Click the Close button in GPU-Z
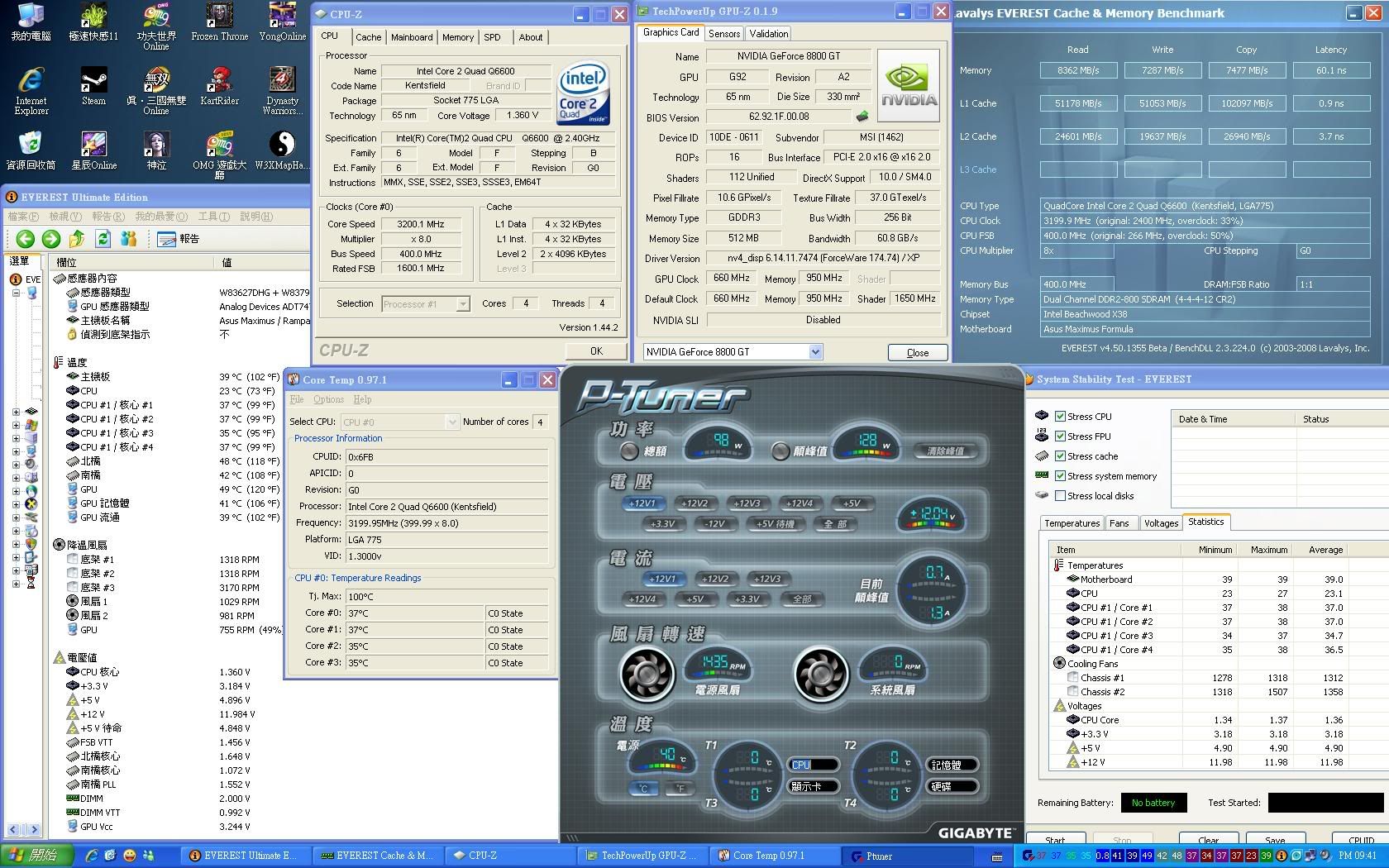Image resolution: width=1389 pixels, height=868 pixels. 918,353
